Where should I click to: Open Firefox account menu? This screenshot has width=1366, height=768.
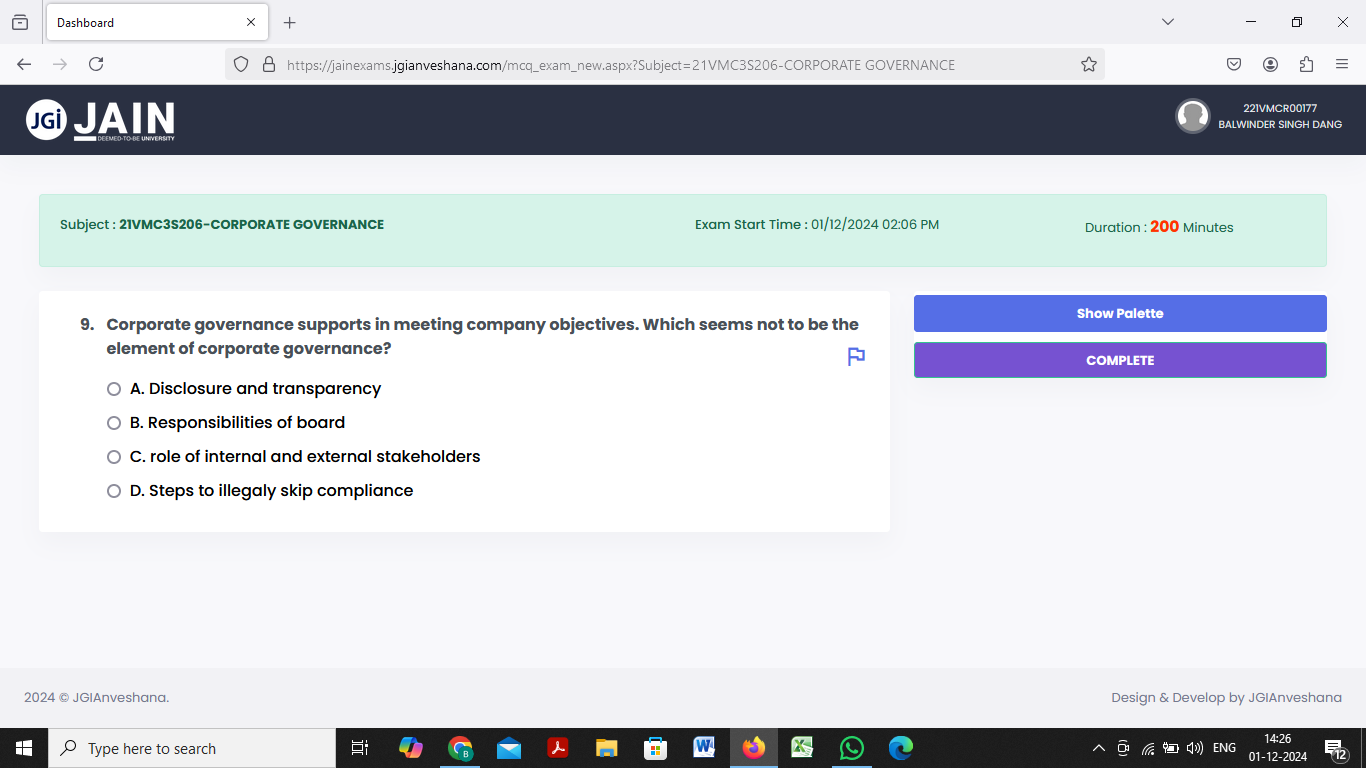click(1270, 63)
